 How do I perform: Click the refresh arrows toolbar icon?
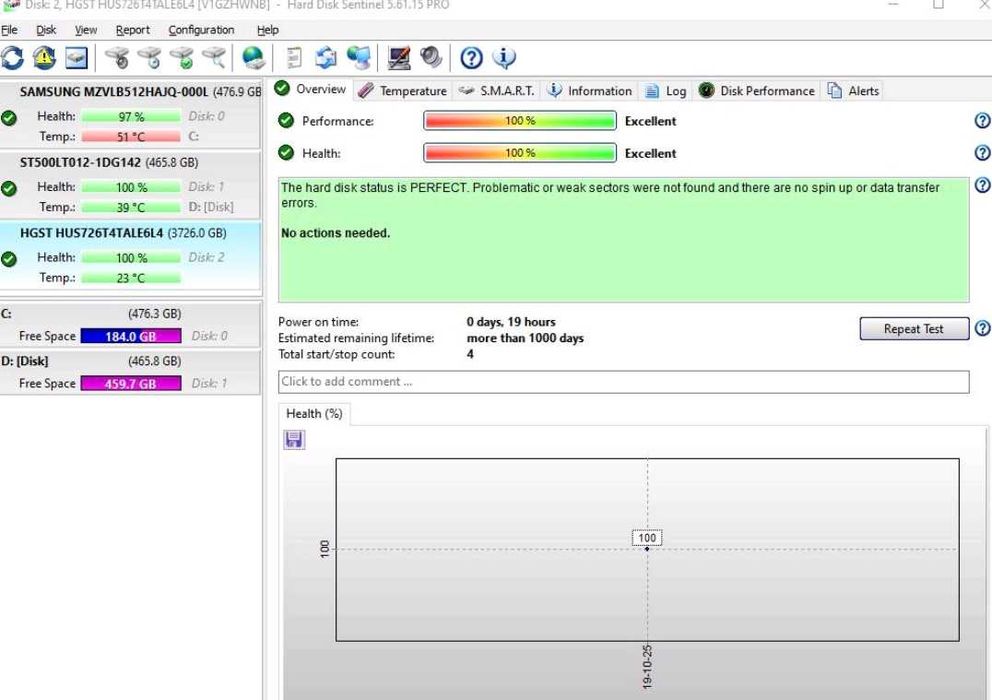click(x=13, y=58)
